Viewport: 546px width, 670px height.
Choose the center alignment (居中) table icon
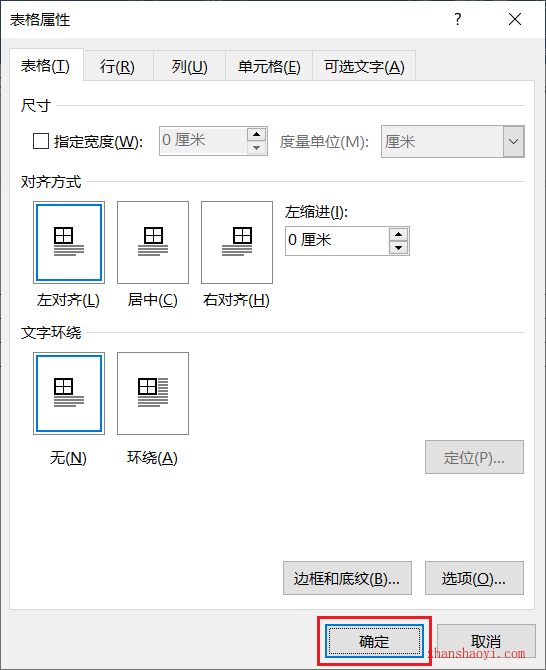[153, 242]
